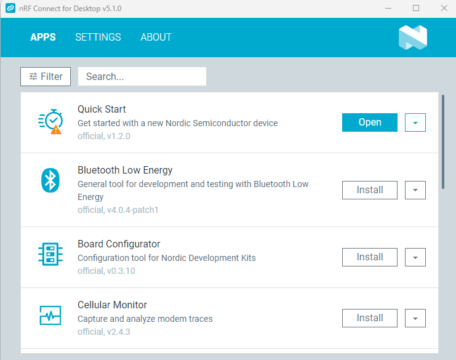456x360 pixels.
Task: Click the Bluetooth Low Energy title text
Action: (125, 170)
